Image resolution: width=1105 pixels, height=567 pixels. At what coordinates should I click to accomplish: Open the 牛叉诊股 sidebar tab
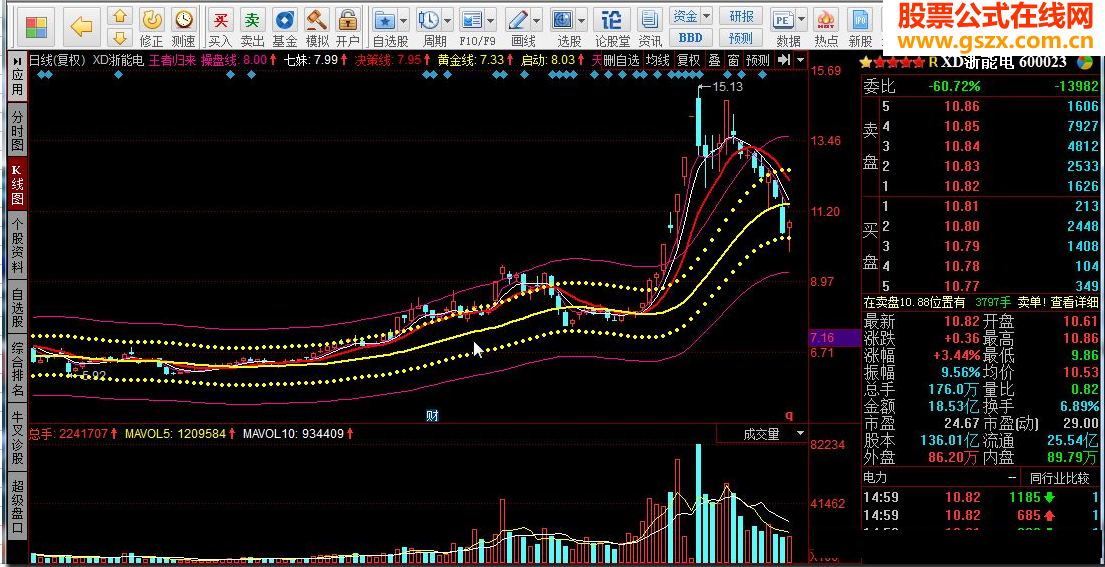tap(17, 437)
